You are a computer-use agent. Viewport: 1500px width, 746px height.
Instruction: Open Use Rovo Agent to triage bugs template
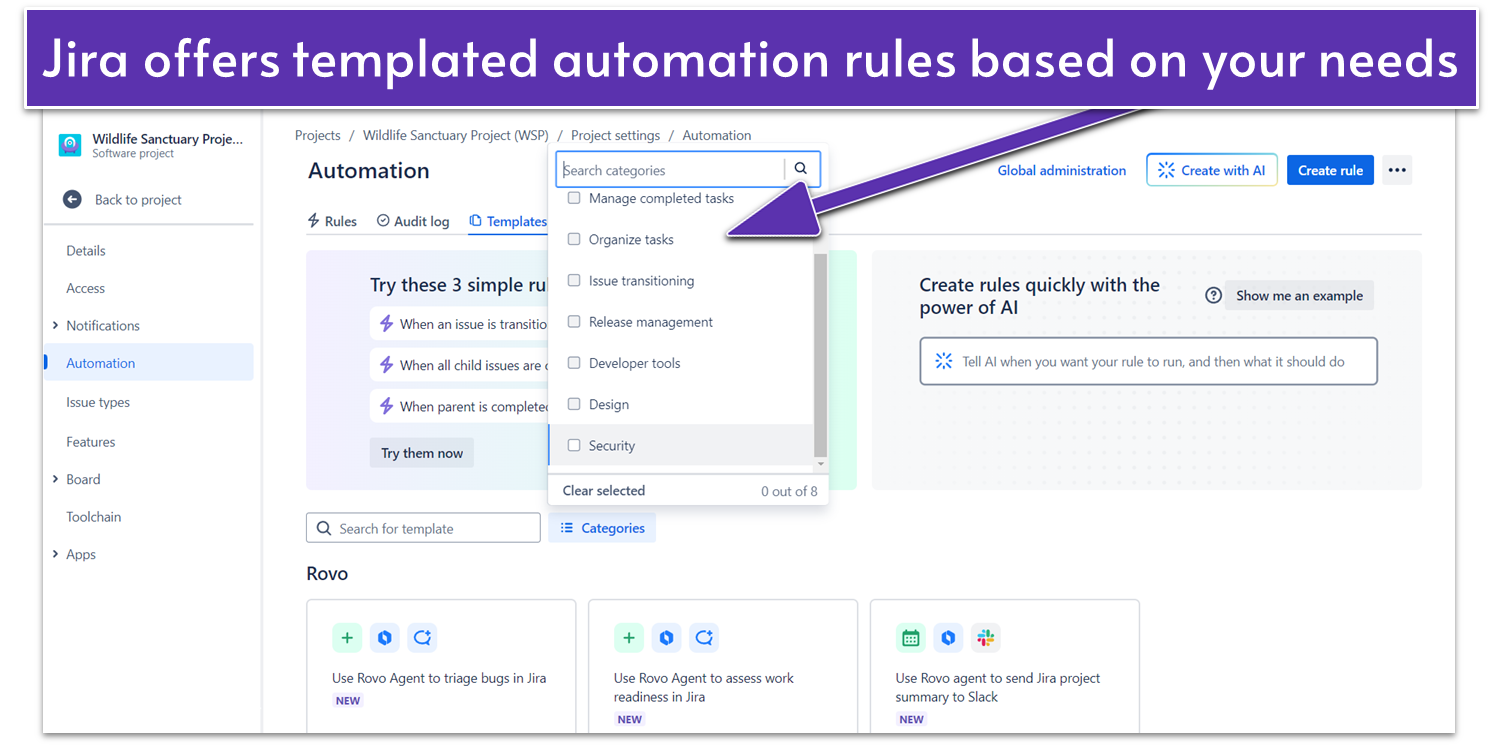[441, 666]
